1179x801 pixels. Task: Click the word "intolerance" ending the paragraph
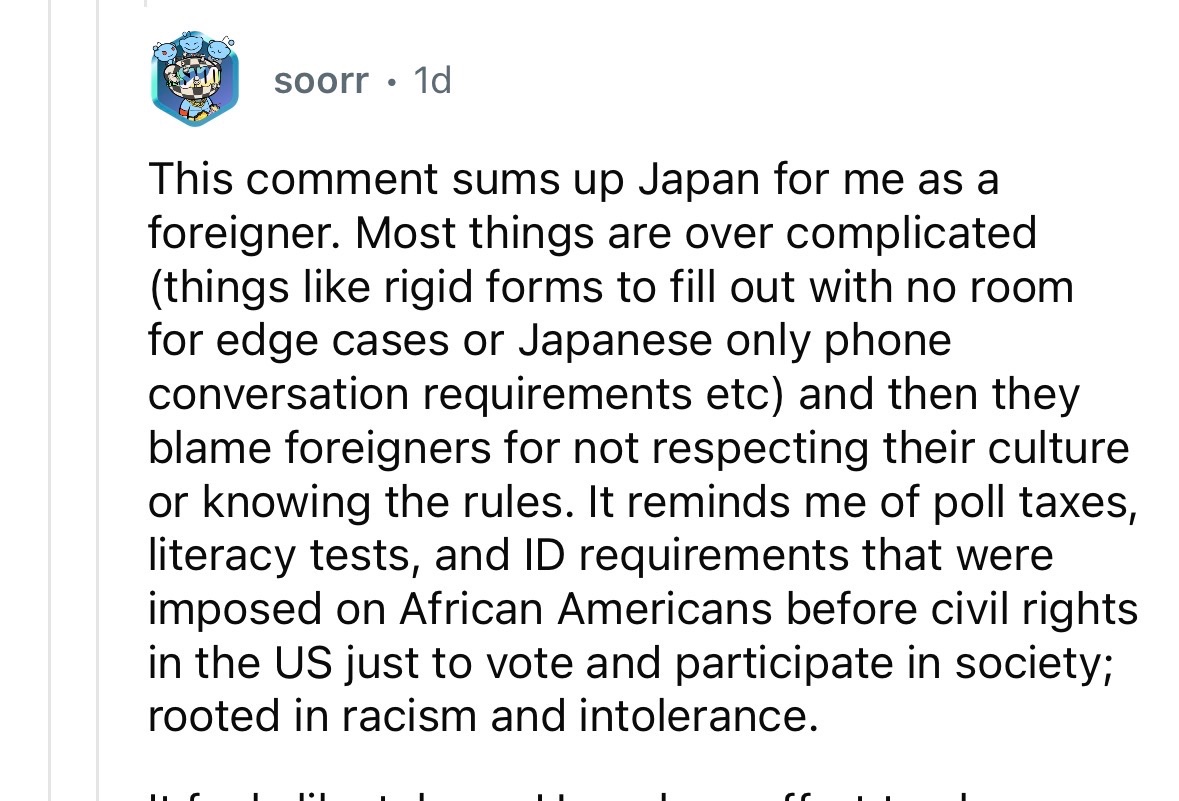pos(693,718)
